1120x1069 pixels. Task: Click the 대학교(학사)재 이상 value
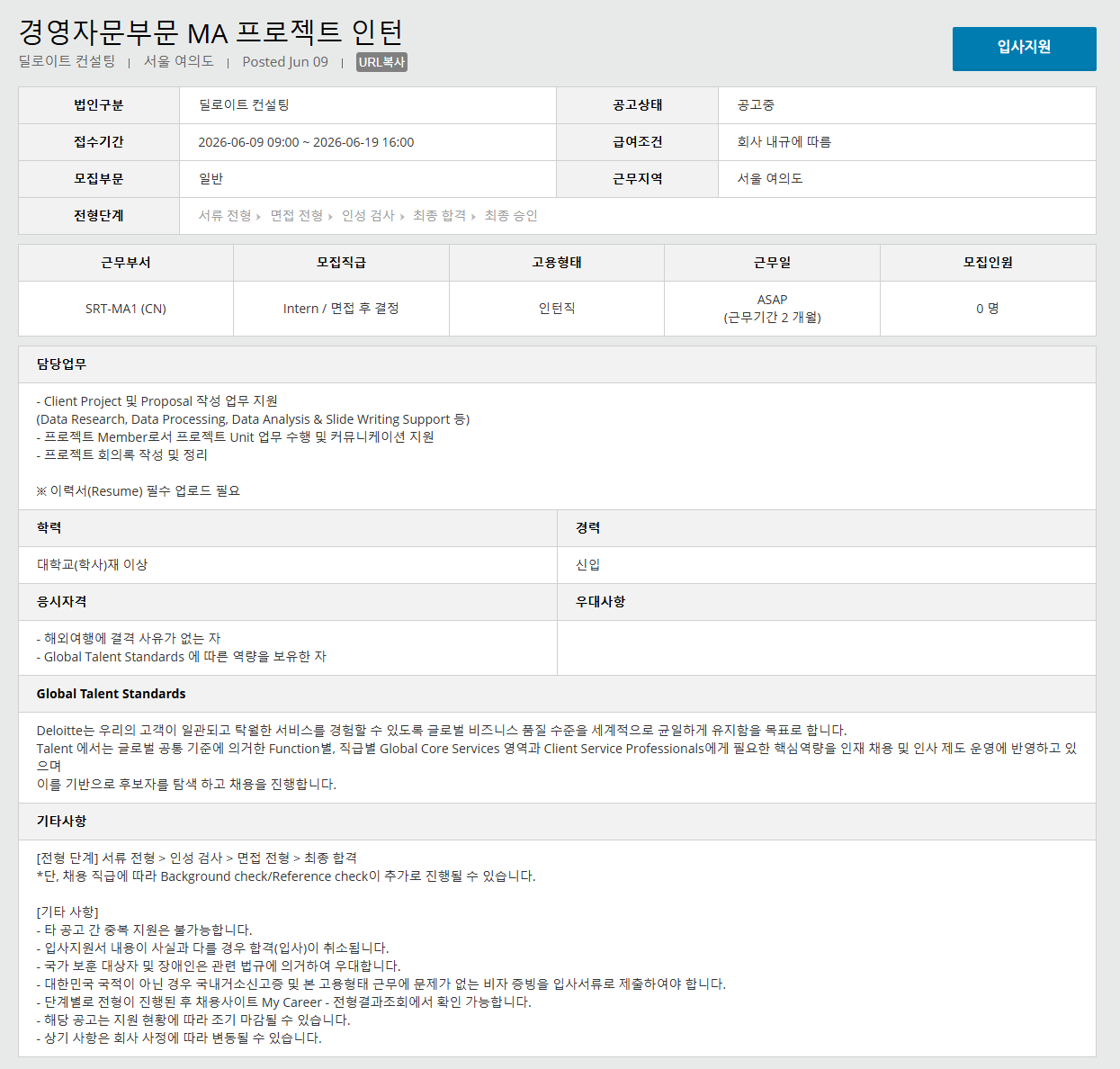pyautogui.click(x=92, y=565)
